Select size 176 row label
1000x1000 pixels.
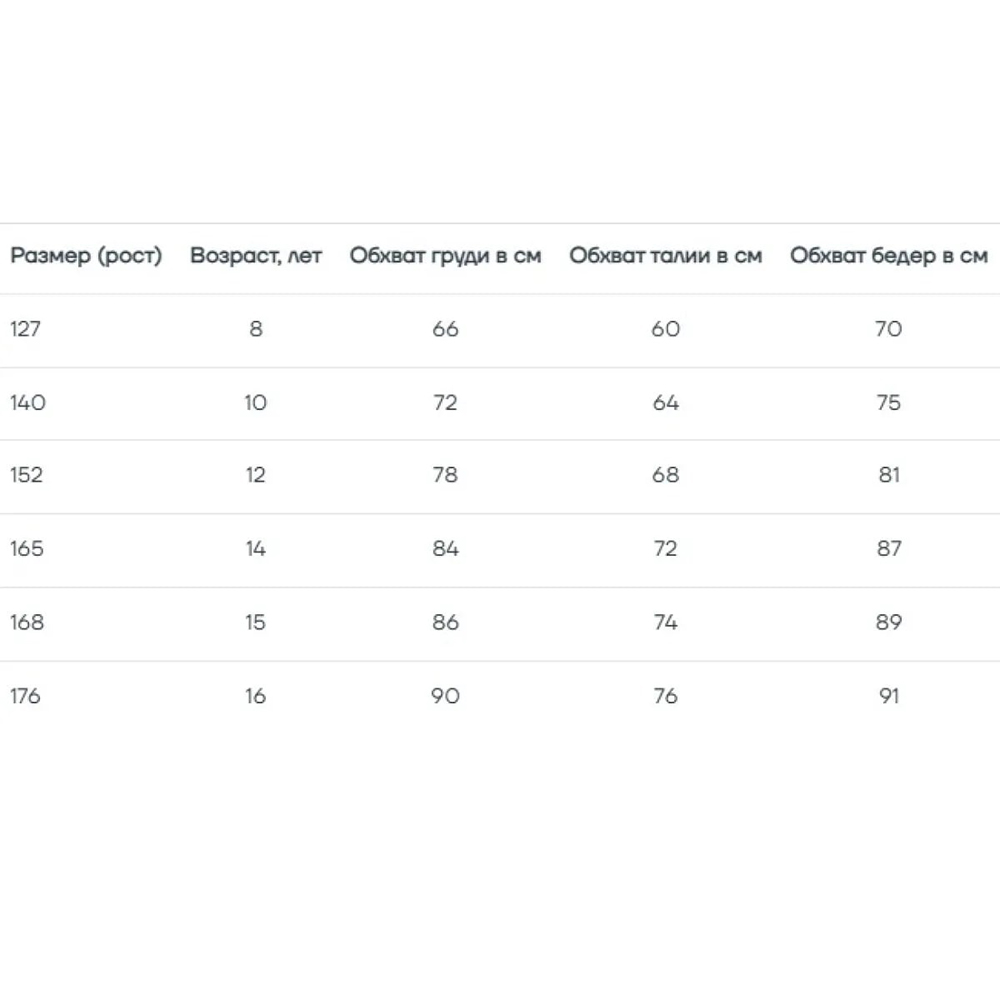coord(26,696)
